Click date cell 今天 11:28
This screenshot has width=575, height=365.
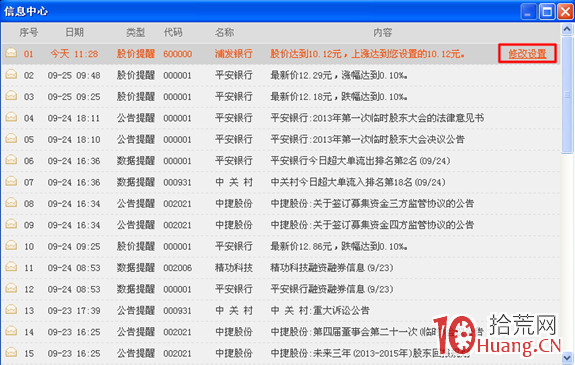pos(74,54)
